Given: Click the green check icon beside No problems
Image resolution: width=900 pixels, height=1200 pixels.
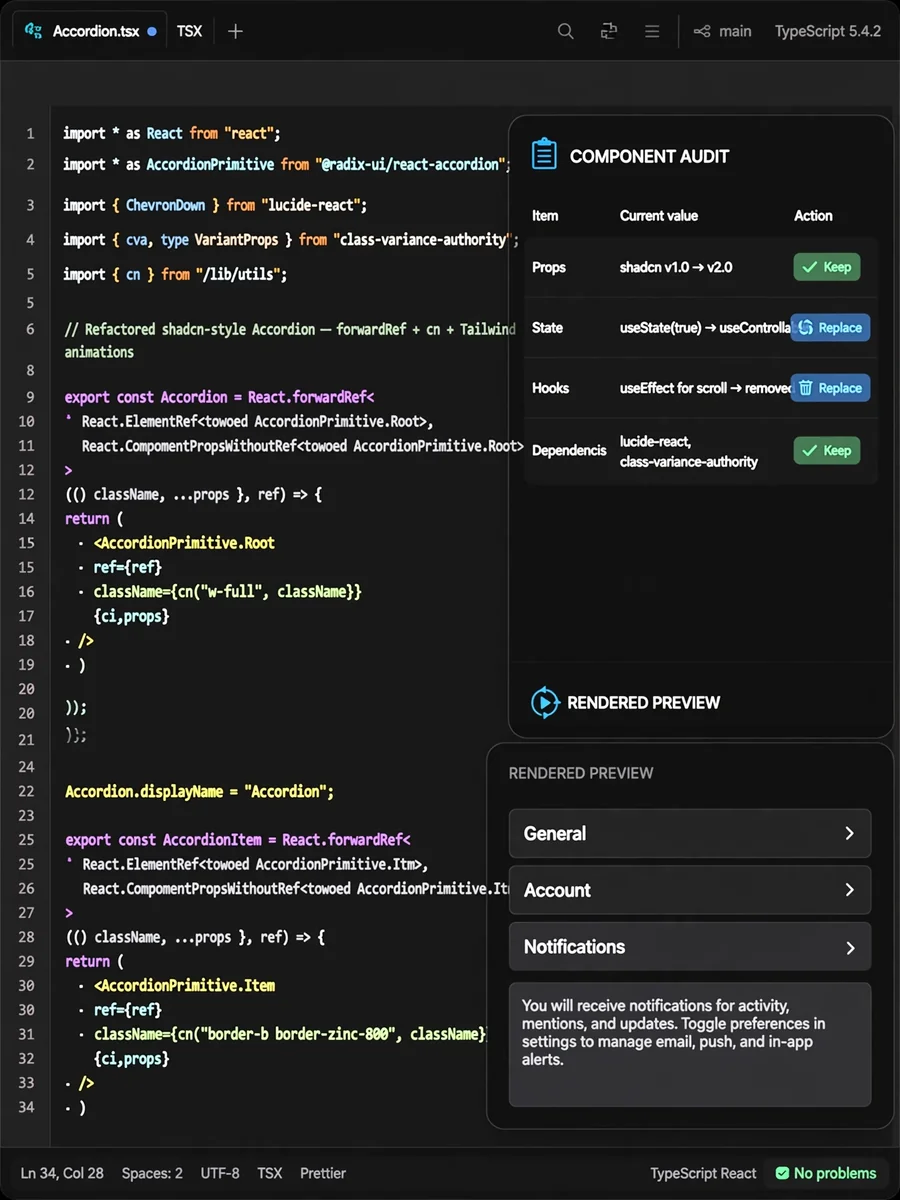Looking at the screenshot, I should [x=782, y=1173].
